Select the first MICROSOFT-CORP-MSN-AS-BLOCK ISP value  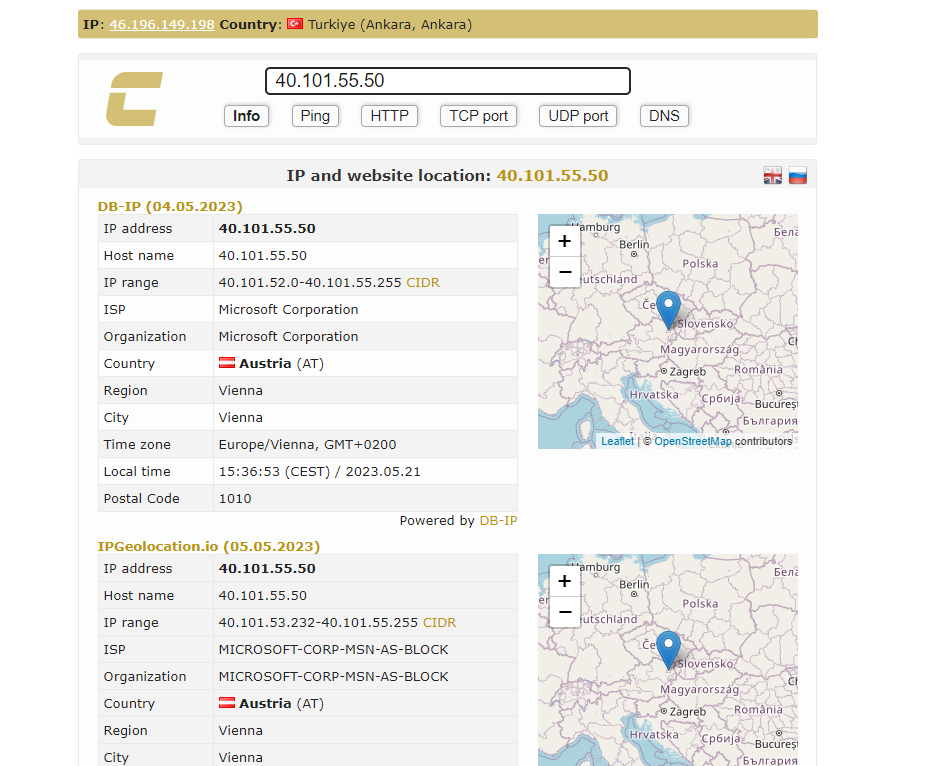333,649
